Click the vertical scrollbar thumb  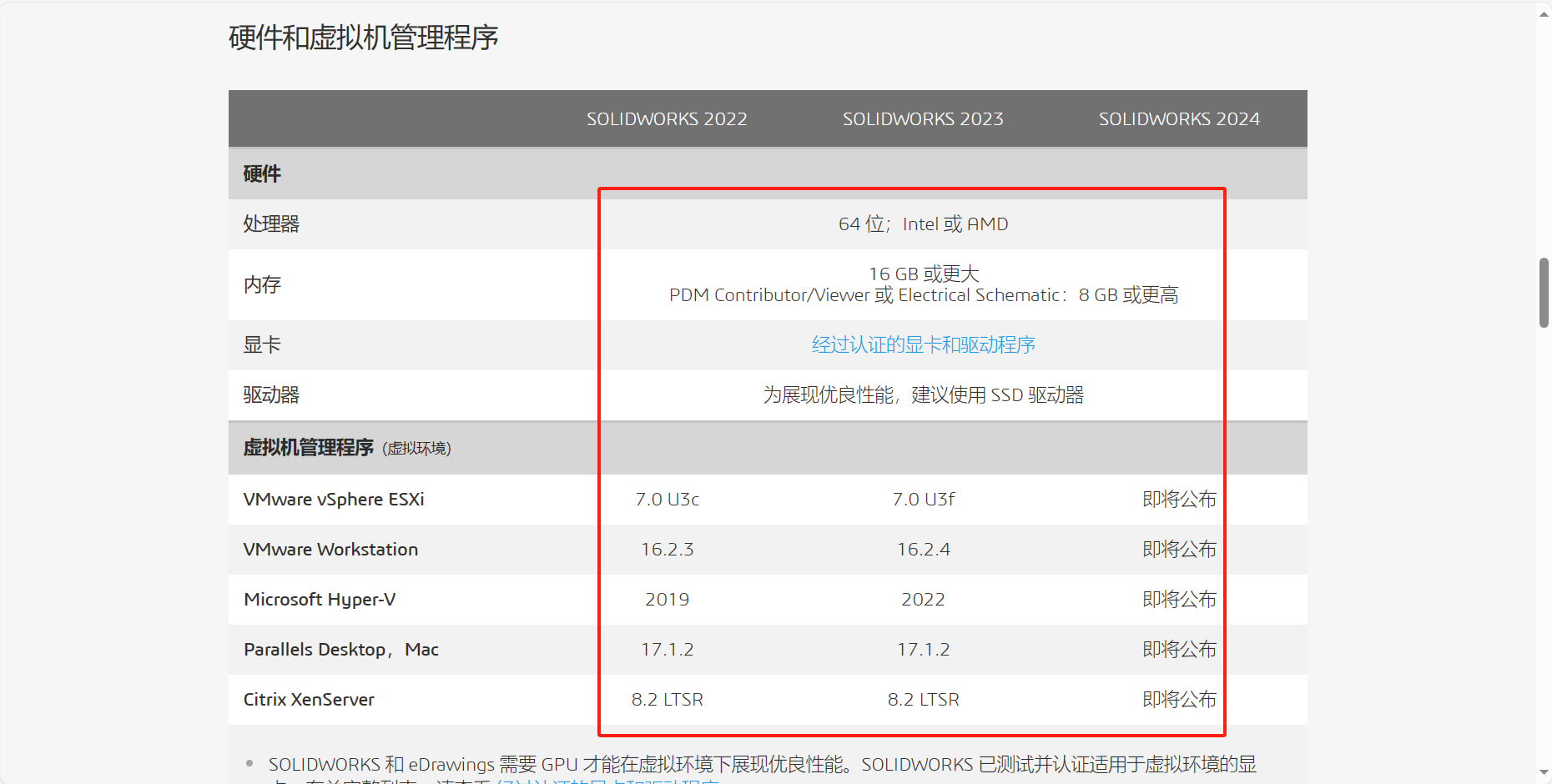pos(1544,293)
